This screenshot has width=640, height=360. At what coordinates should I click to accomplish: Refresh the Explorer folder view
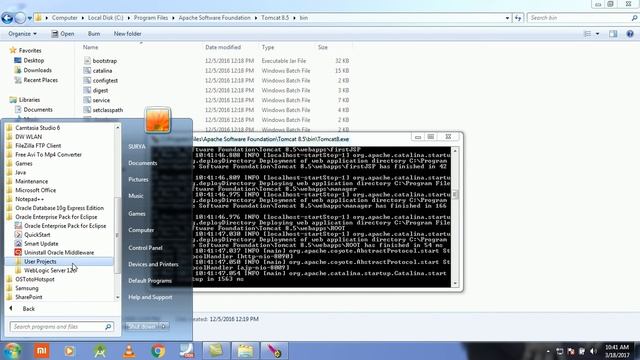point(518,18)
